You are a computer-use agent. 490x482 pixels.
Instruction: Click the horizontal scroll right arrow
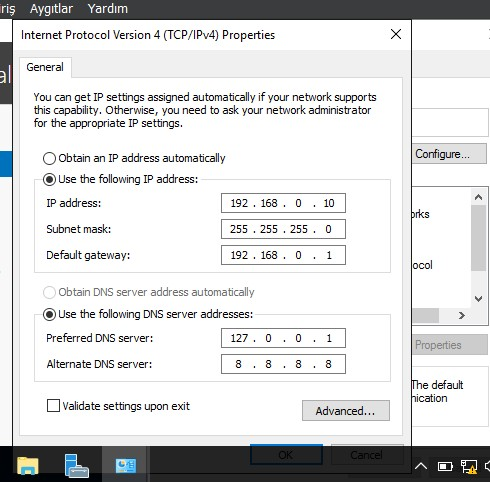click(x=462, y=315)
